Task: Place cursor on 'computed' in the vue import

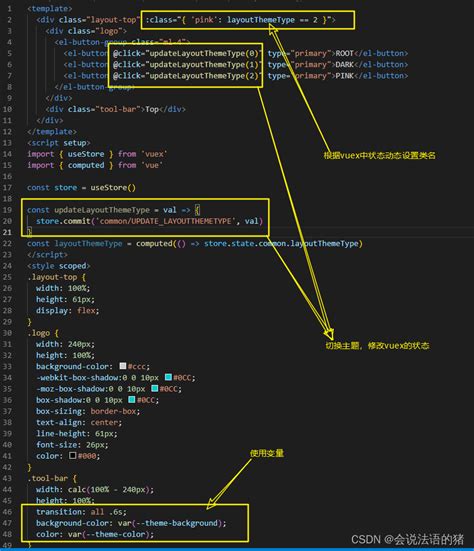Action: pos(86,165)
